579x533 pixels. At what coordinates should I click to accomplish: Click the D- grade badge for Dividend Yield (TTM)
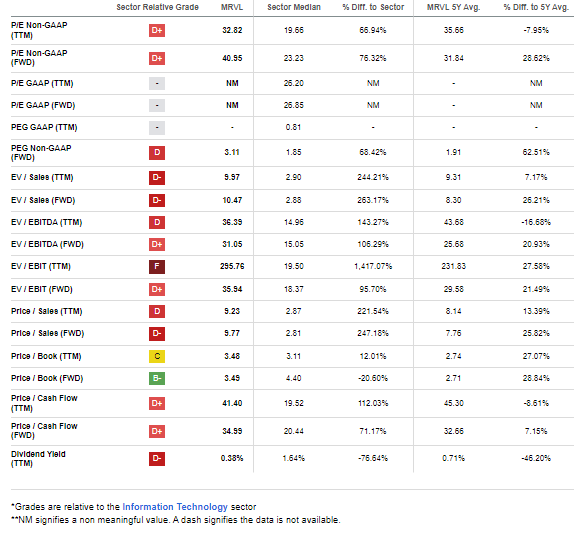(x=157, y=458)
